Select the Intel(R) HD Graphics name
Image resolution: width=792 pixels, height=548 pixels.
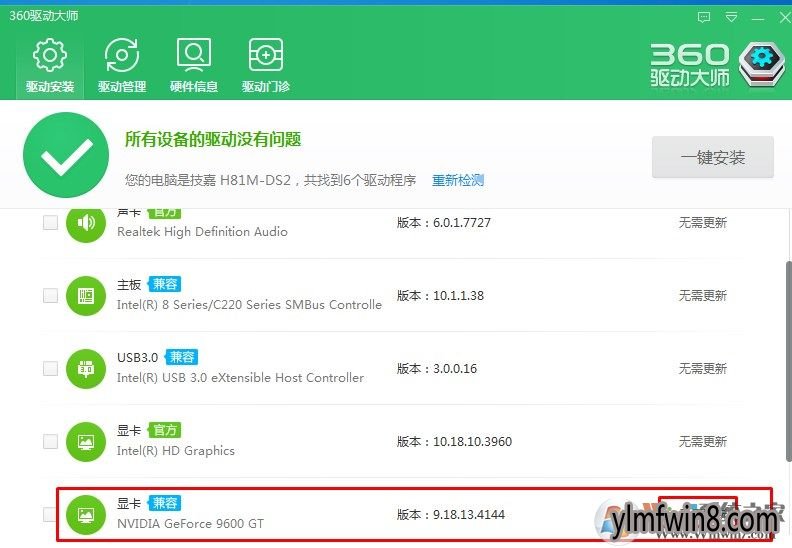pyautogui.click(x=176, y=451)
